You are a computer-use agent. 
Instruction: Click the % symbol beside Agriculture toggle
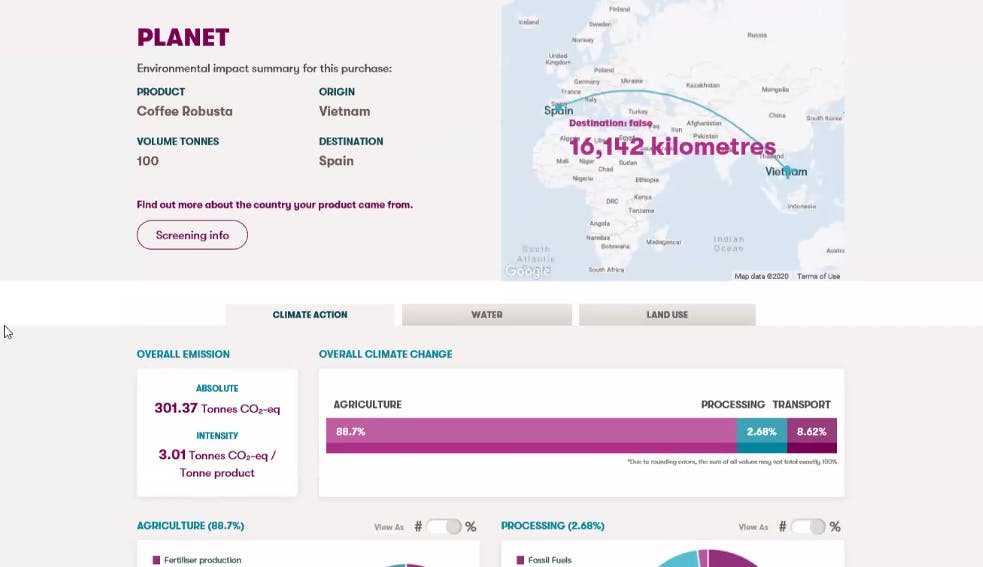[x=471, y=527]
